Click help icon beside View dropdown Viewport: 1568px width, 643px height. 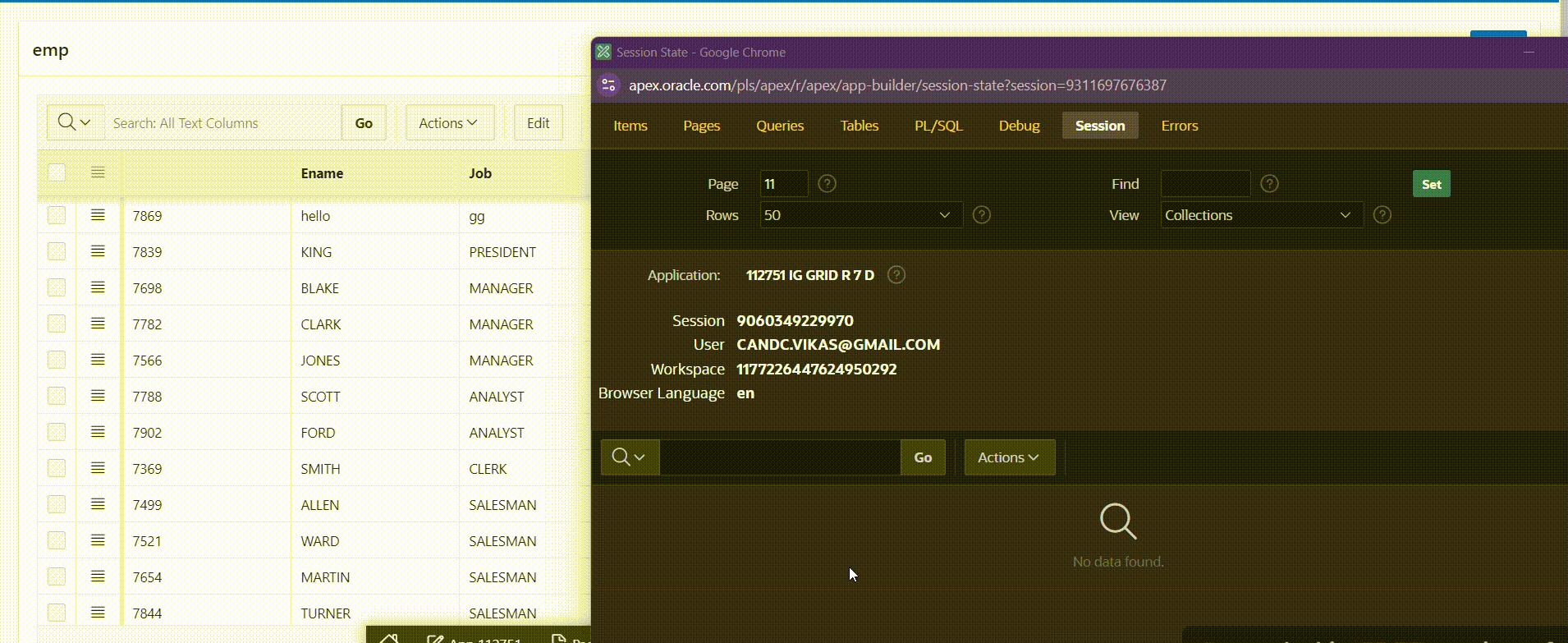click(x=1382, y=215)
